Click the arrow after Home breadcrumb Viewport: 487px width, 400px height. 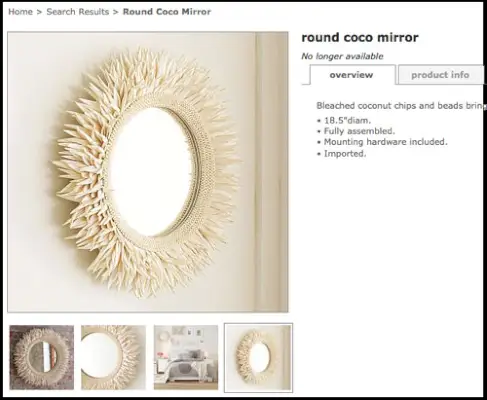point(39,12)
